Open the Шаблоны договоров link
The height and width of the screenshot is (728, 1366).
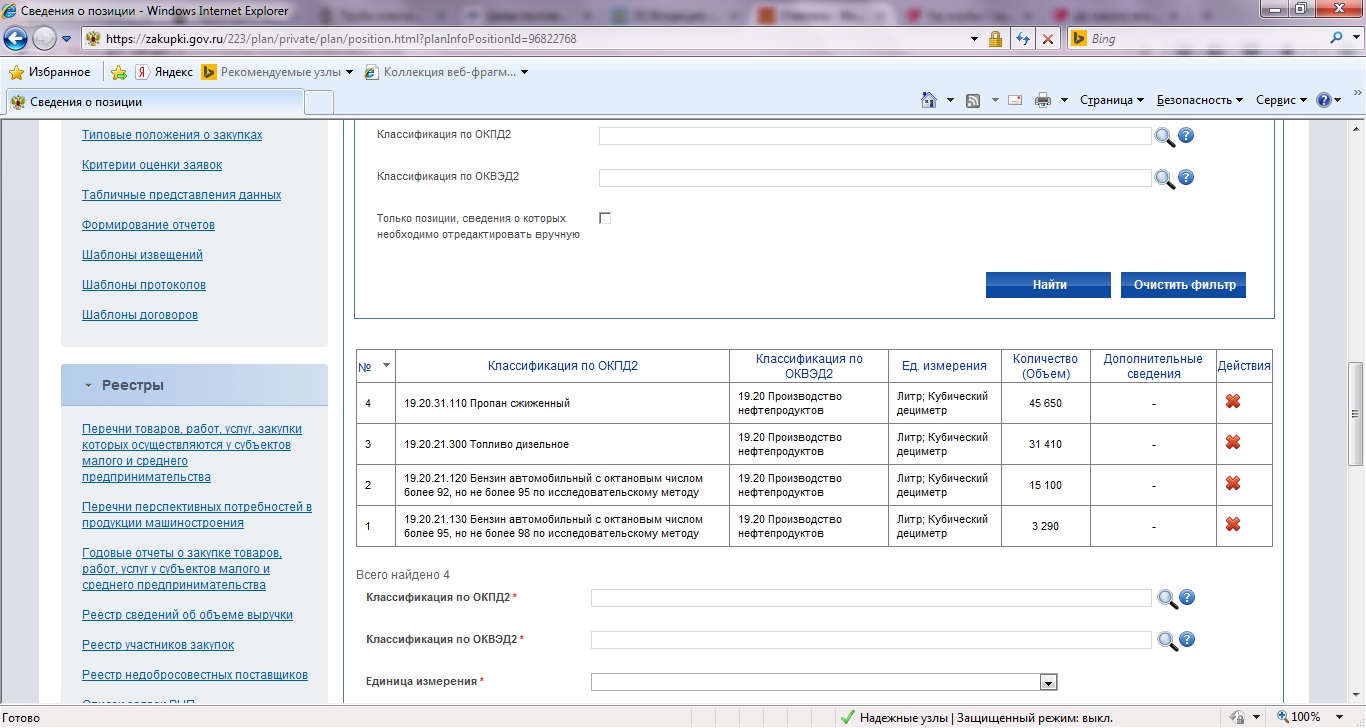(x=140, y=315)
